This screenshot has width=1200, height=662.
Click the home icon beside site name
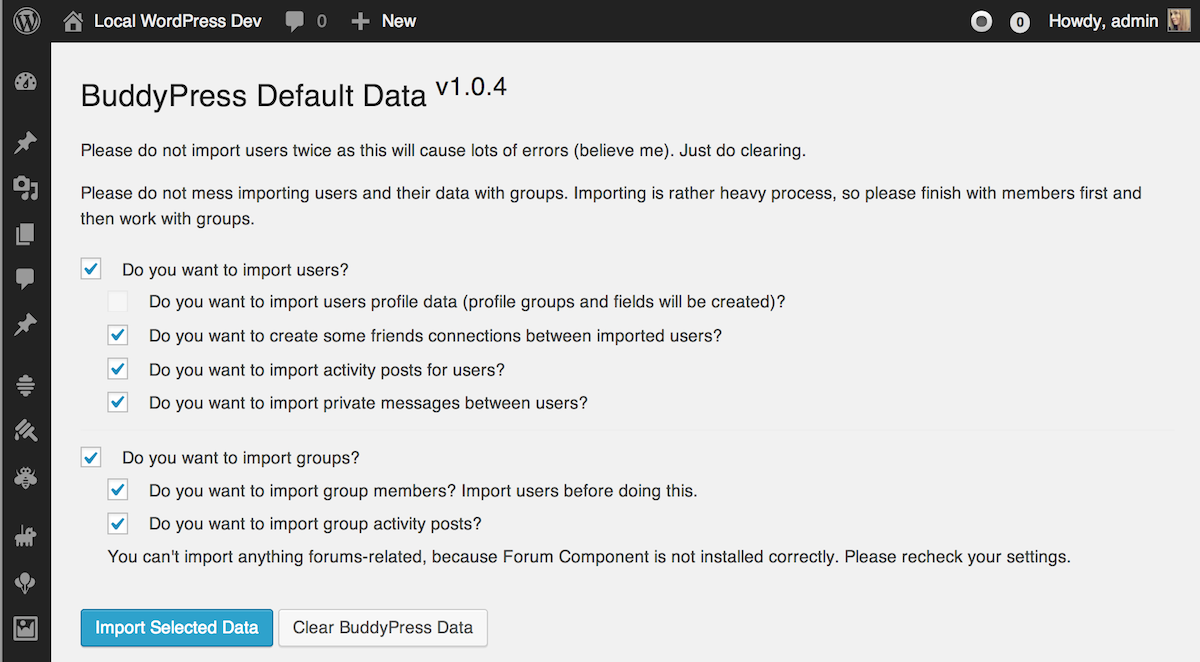73,21
